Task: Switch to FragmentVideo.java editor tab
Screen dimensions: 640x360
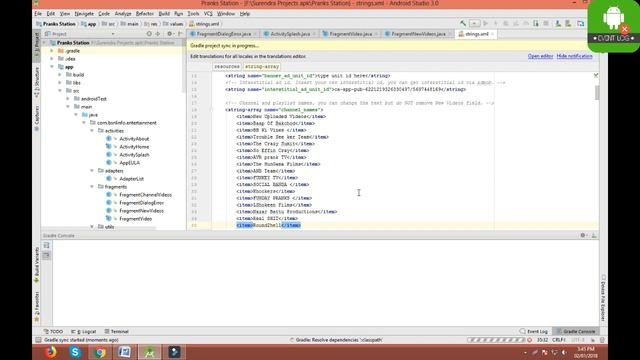Action: pos(350,34)
